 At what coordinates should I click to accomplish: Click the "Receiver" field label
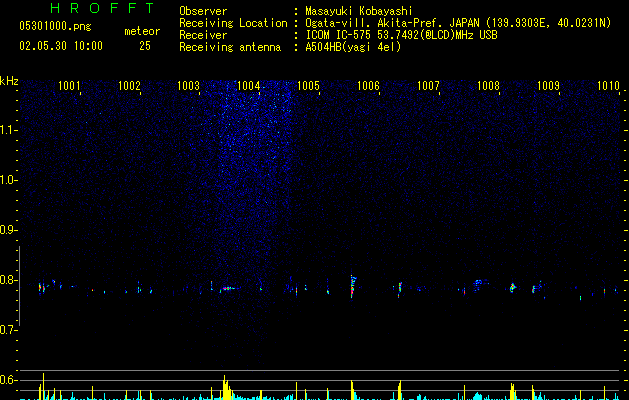click(203, 35)
